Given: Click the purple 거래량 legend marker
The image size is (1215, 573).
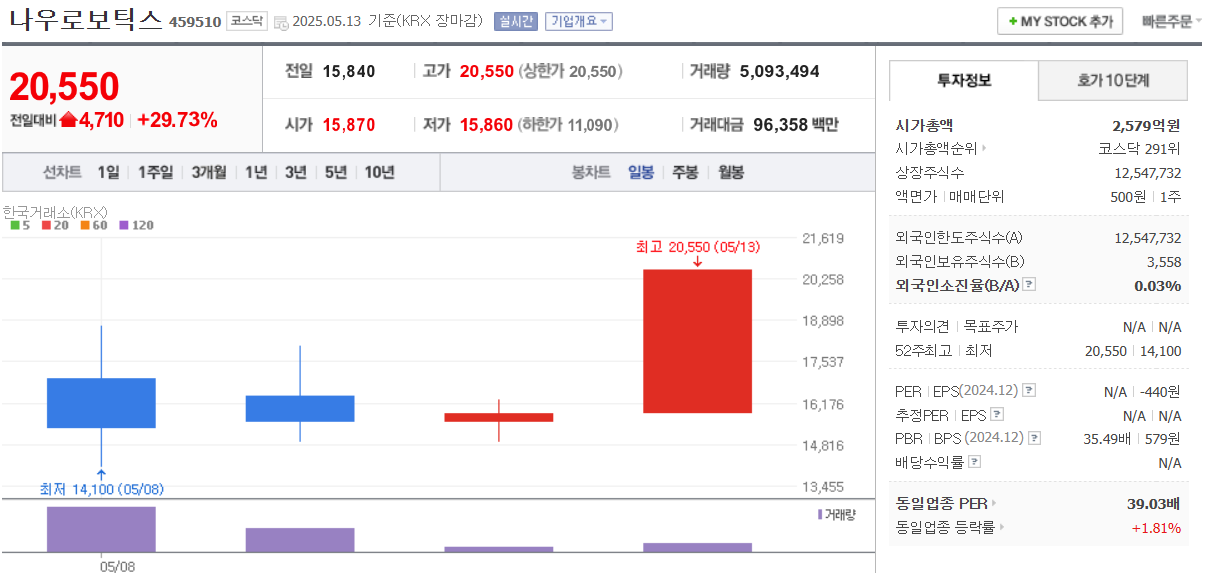Looking at the screenshot, I should coord(821,514).
